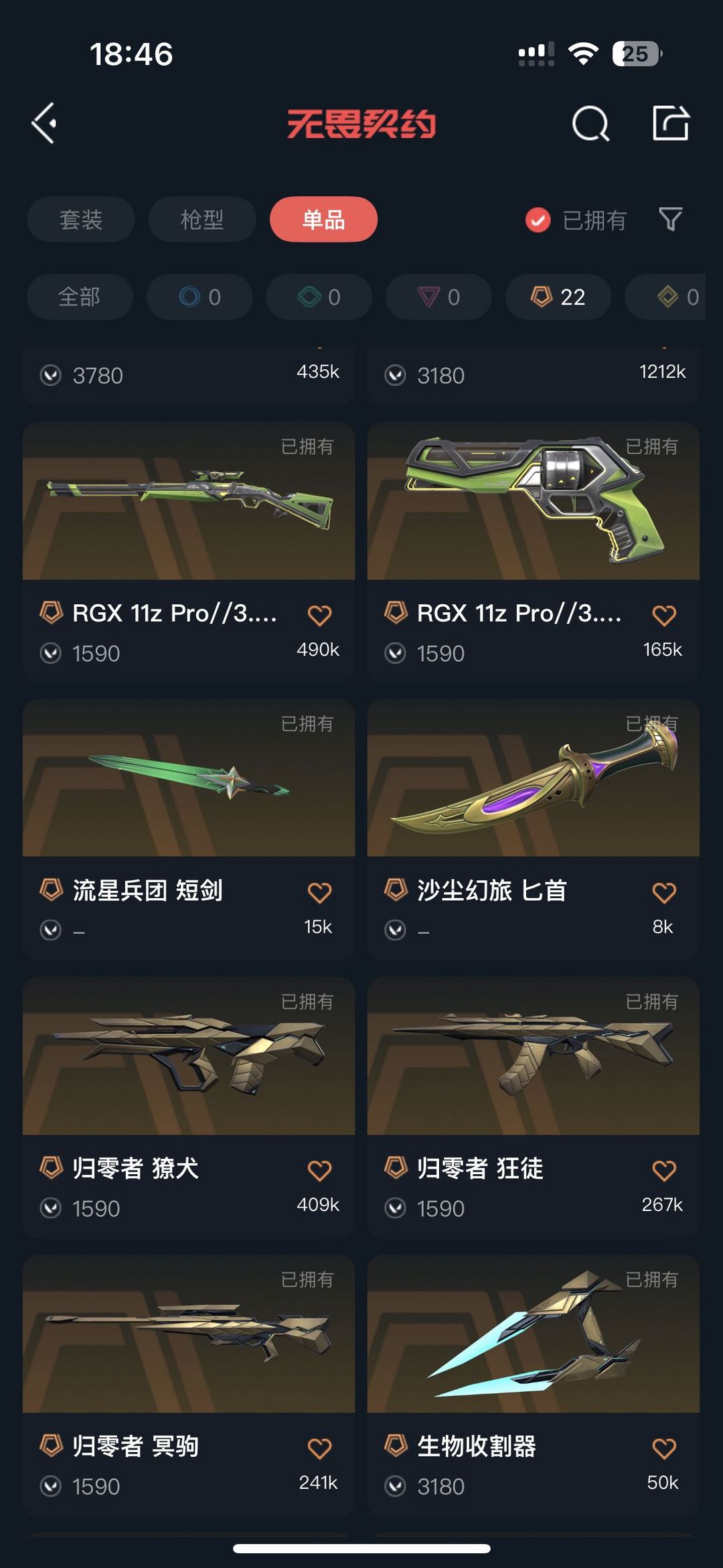Select the purple triangle tier filter

coord(438,297)
